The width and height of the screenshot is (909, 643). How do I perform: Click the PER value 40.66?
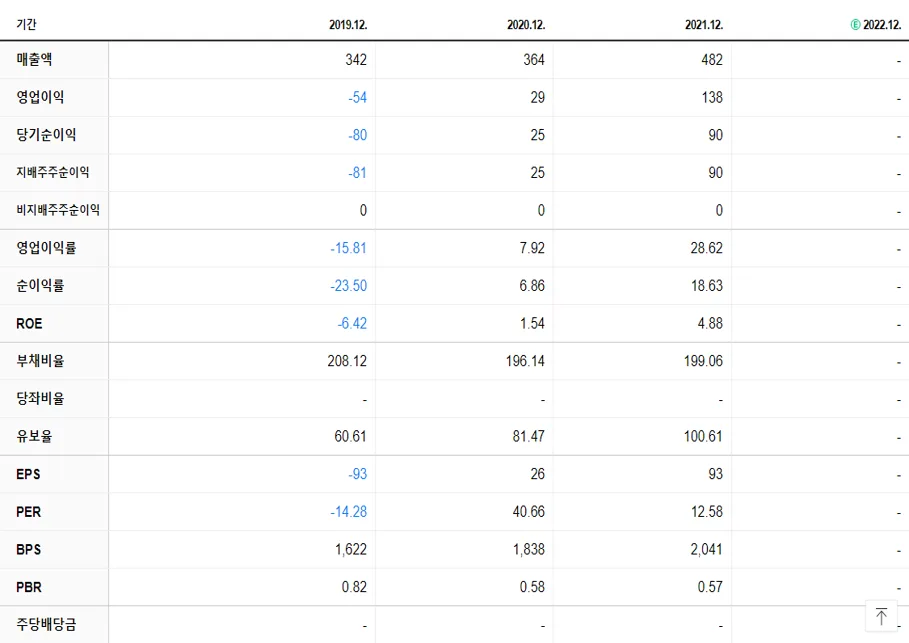click(529, 512)
